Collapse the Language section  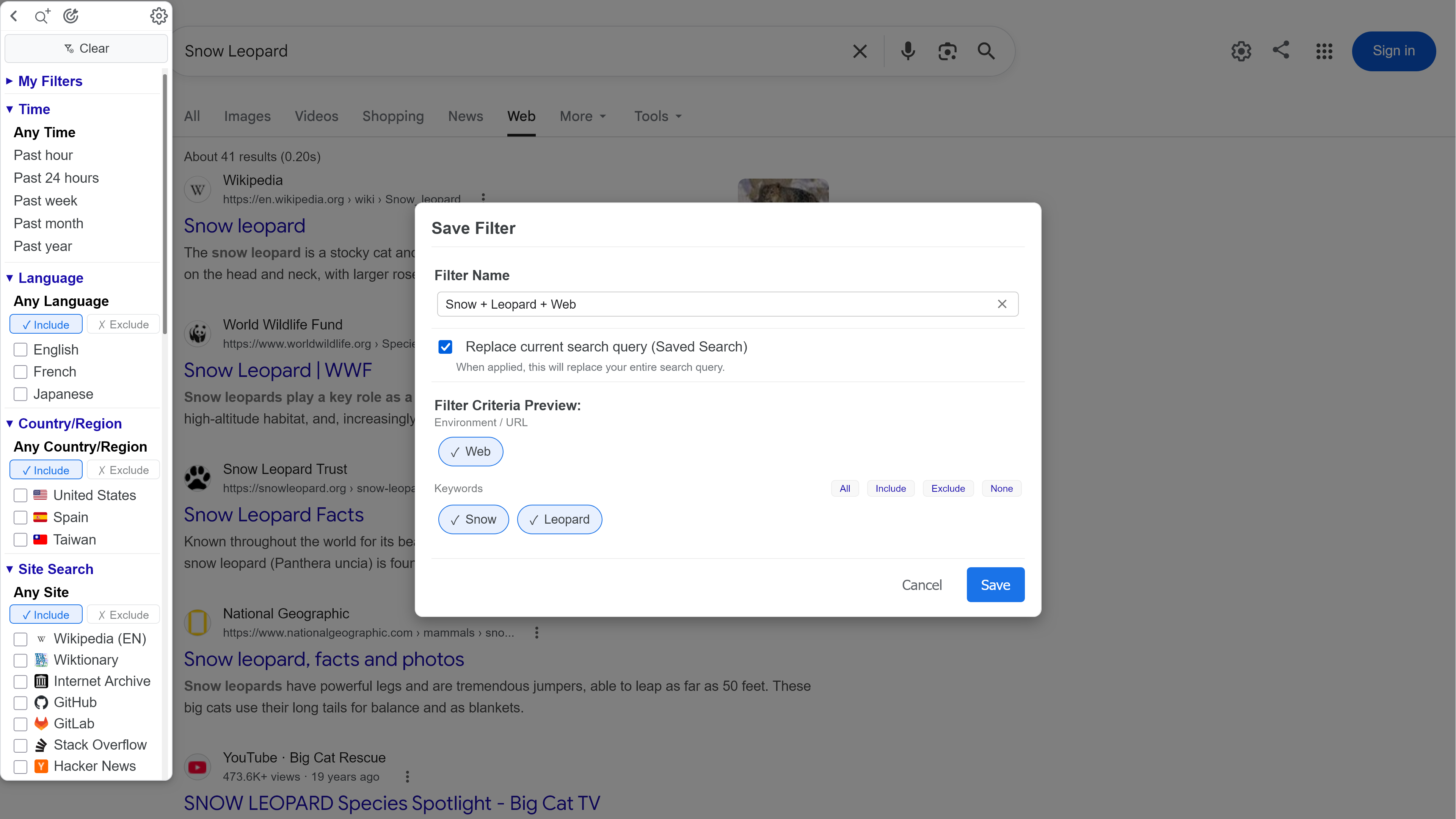point(45,278)
